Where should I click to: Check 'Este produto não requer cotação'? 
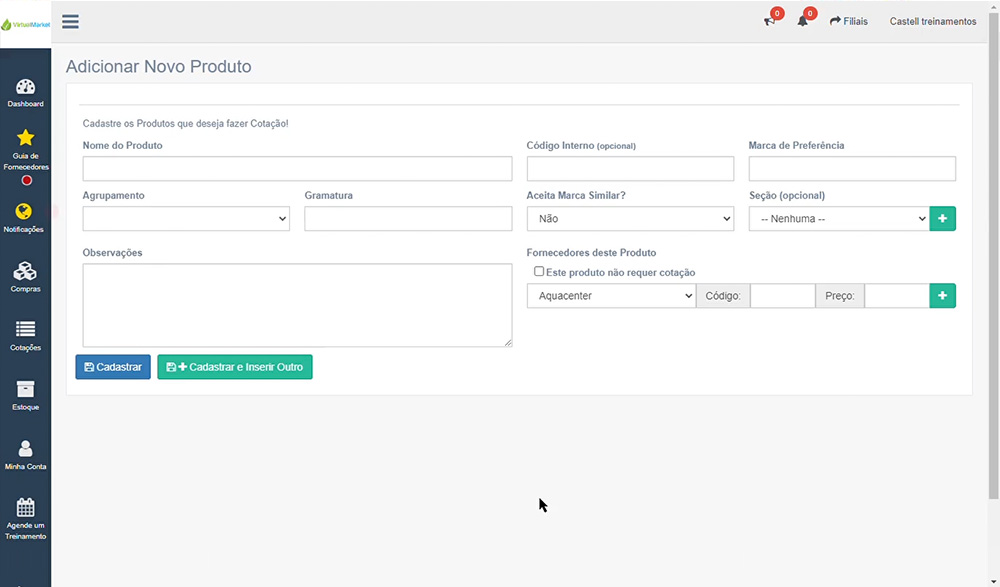[x=539, y=271]
